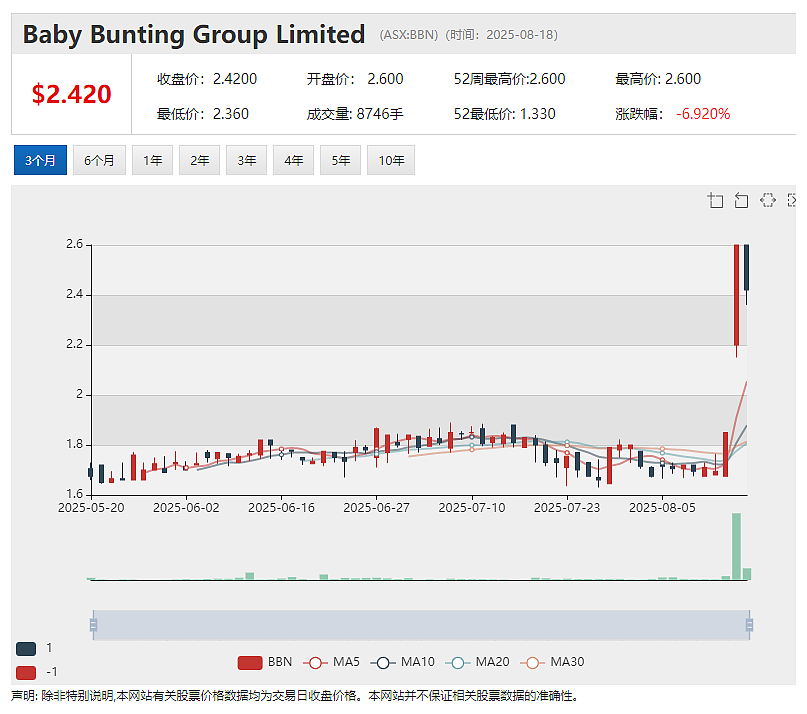Viewport: 807px width, 714px height.
Task: Click the dark last candlestick at chart end
Action: (747, 267)
